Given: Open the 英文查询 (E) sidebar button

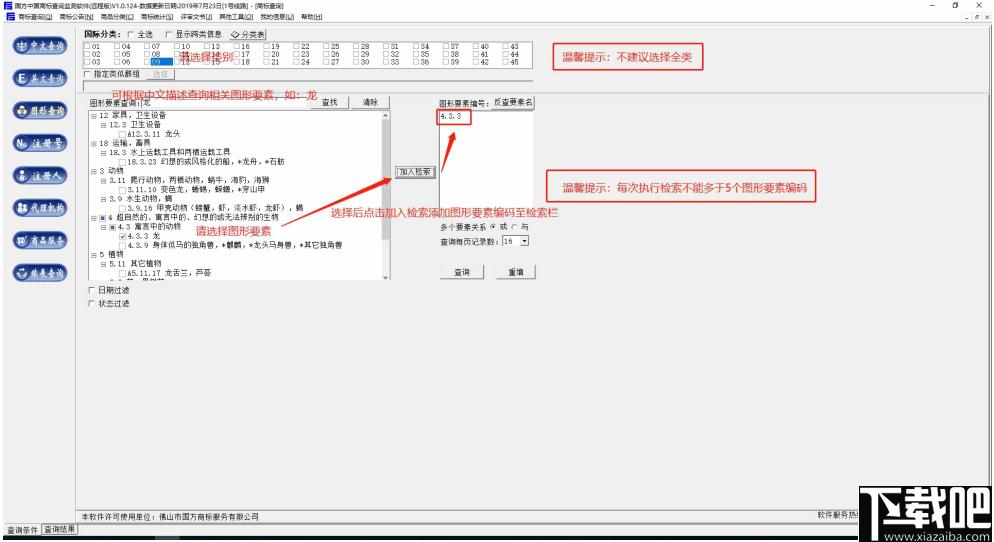Looking at the screenshot, I should click(x=40, y=78).
